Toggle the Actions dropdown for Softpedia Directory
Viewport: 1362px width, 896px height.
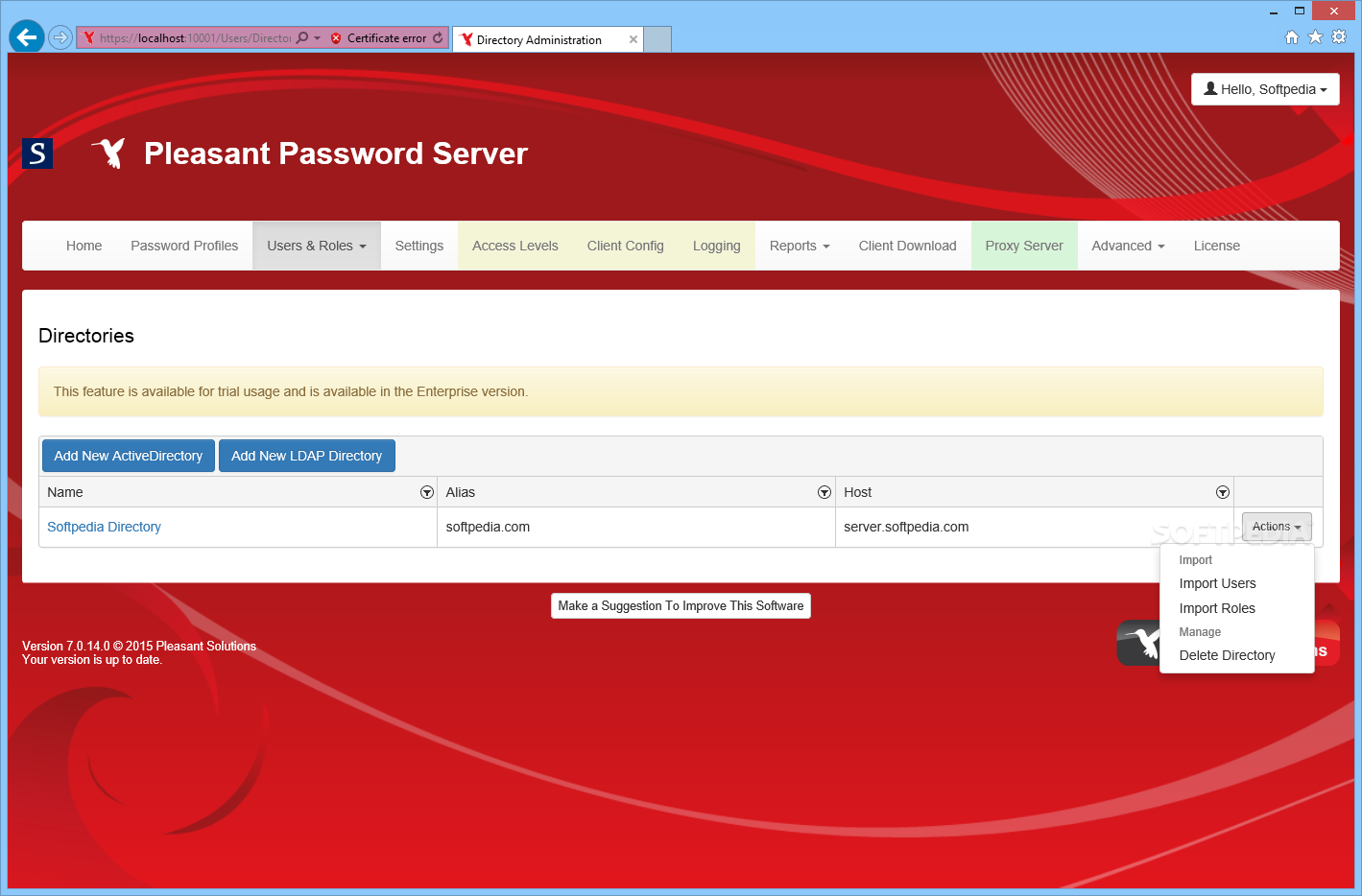point(1277,527)
